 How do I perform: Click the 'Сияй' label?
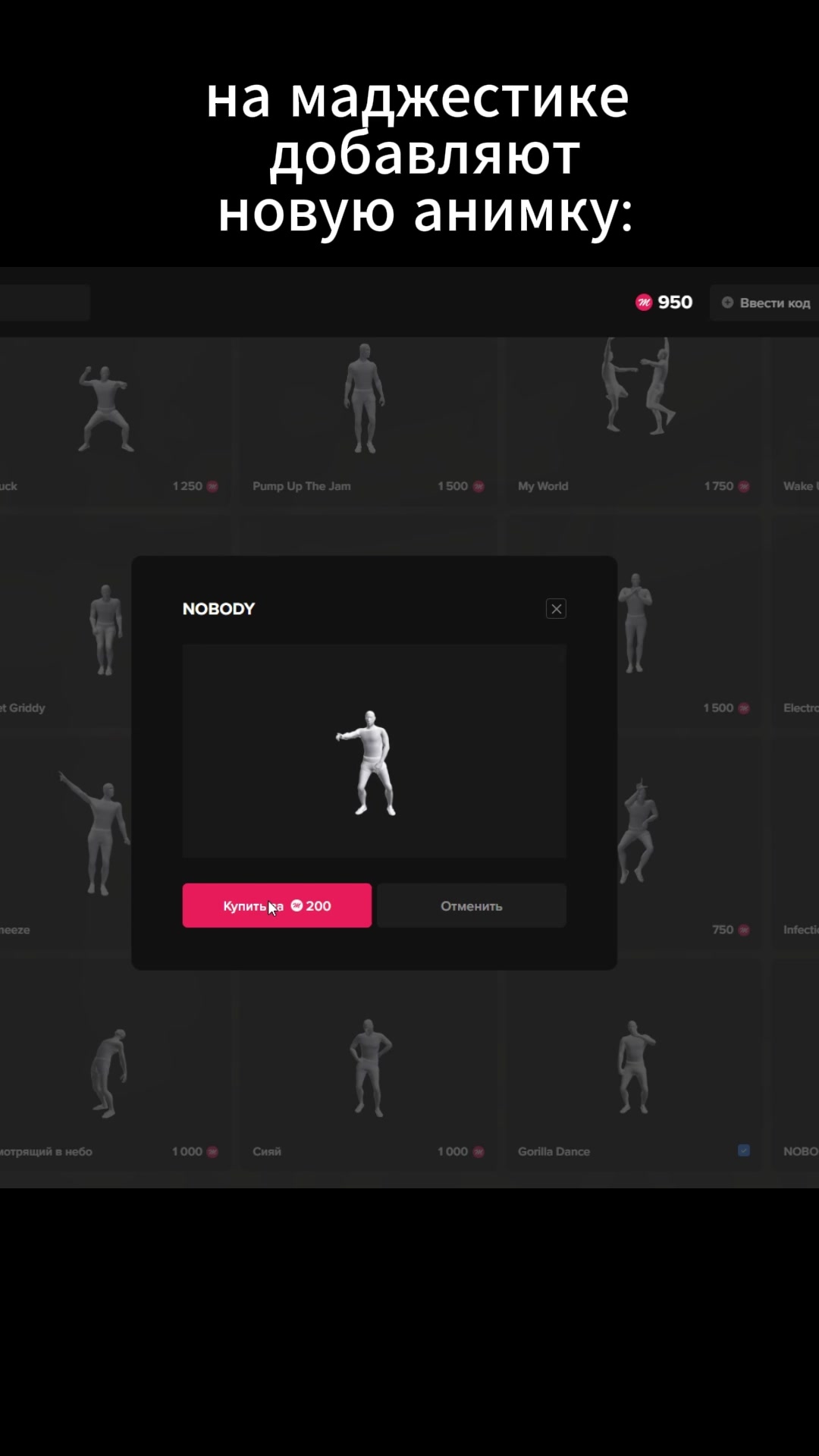(x=267, y=1151)
